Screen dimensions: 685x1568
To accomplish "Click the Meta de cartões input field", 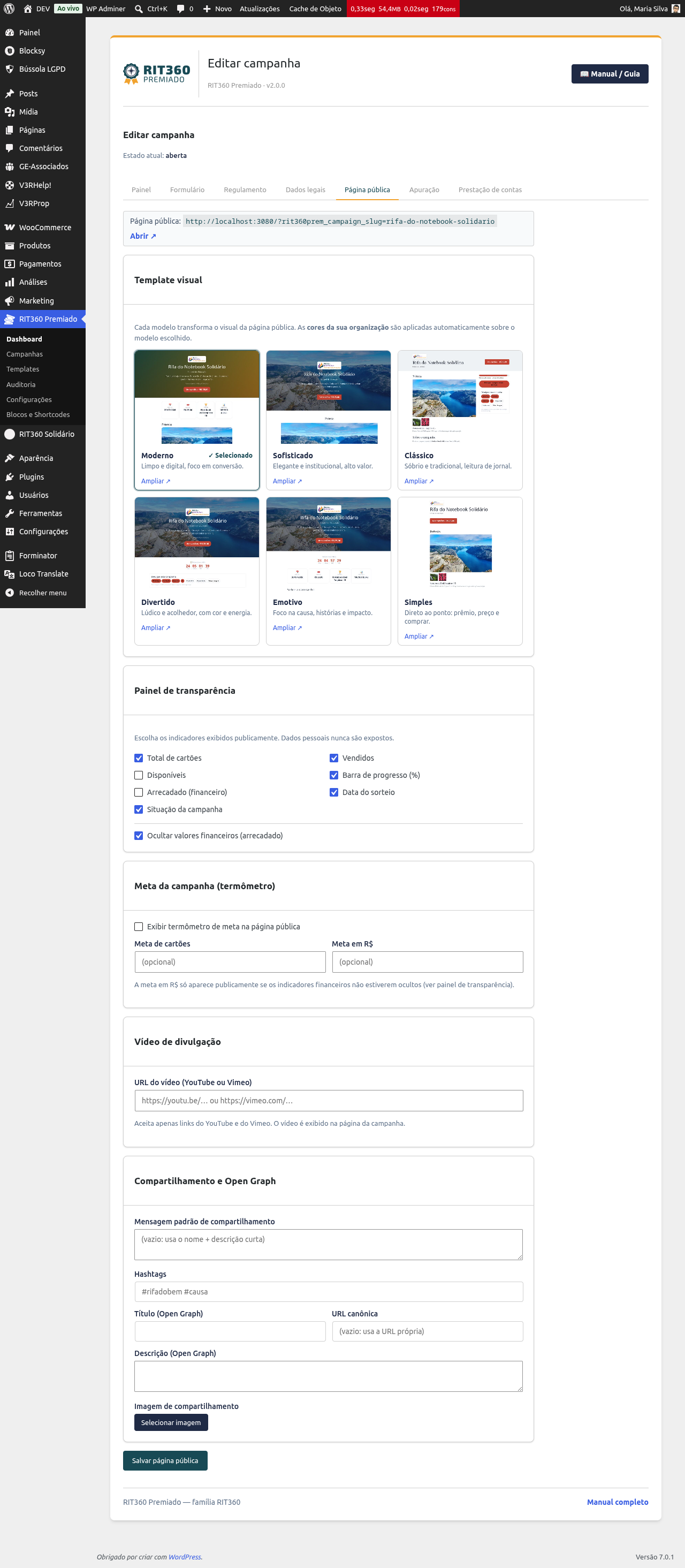I will coord(230,961).
